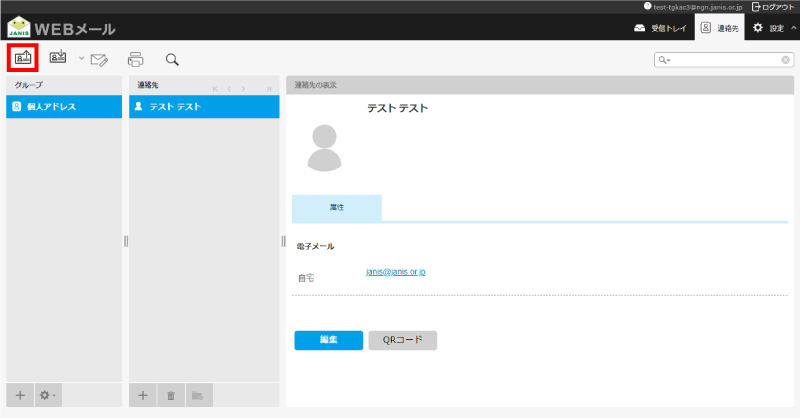Screen dimensions: 800x418
Task: Go to last page of contacts
Action: point(269,89)
